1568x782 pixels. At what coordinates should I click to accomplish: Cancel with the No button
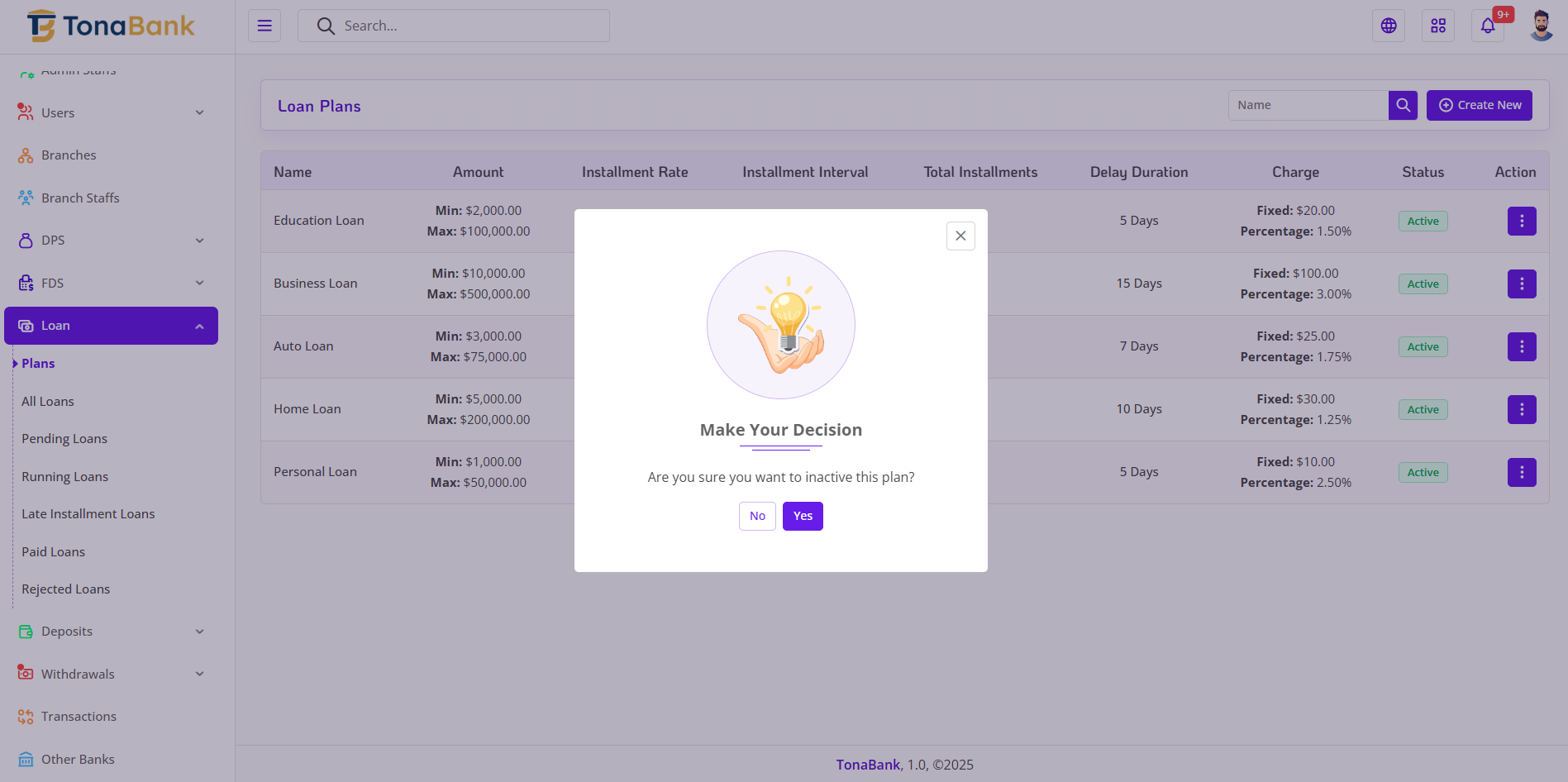[757, 516]
